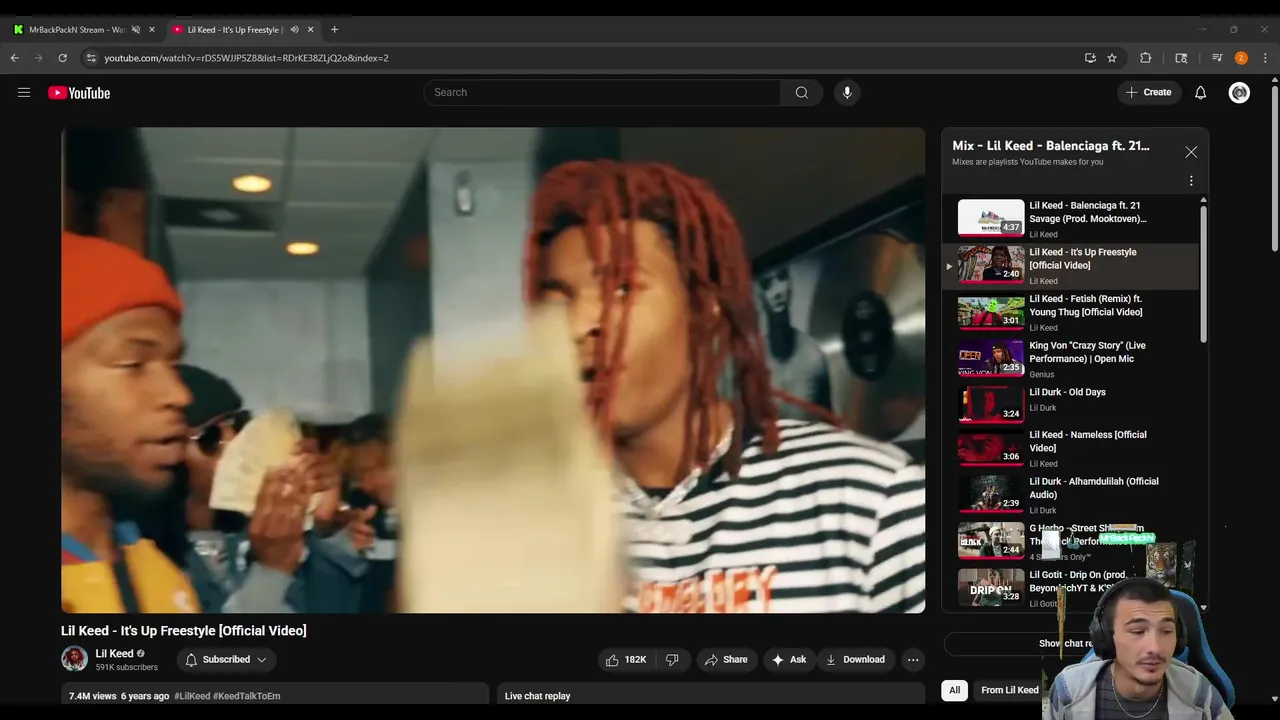Dislike the video
This screenshot has width=1280, height=720.
(673, 660)
